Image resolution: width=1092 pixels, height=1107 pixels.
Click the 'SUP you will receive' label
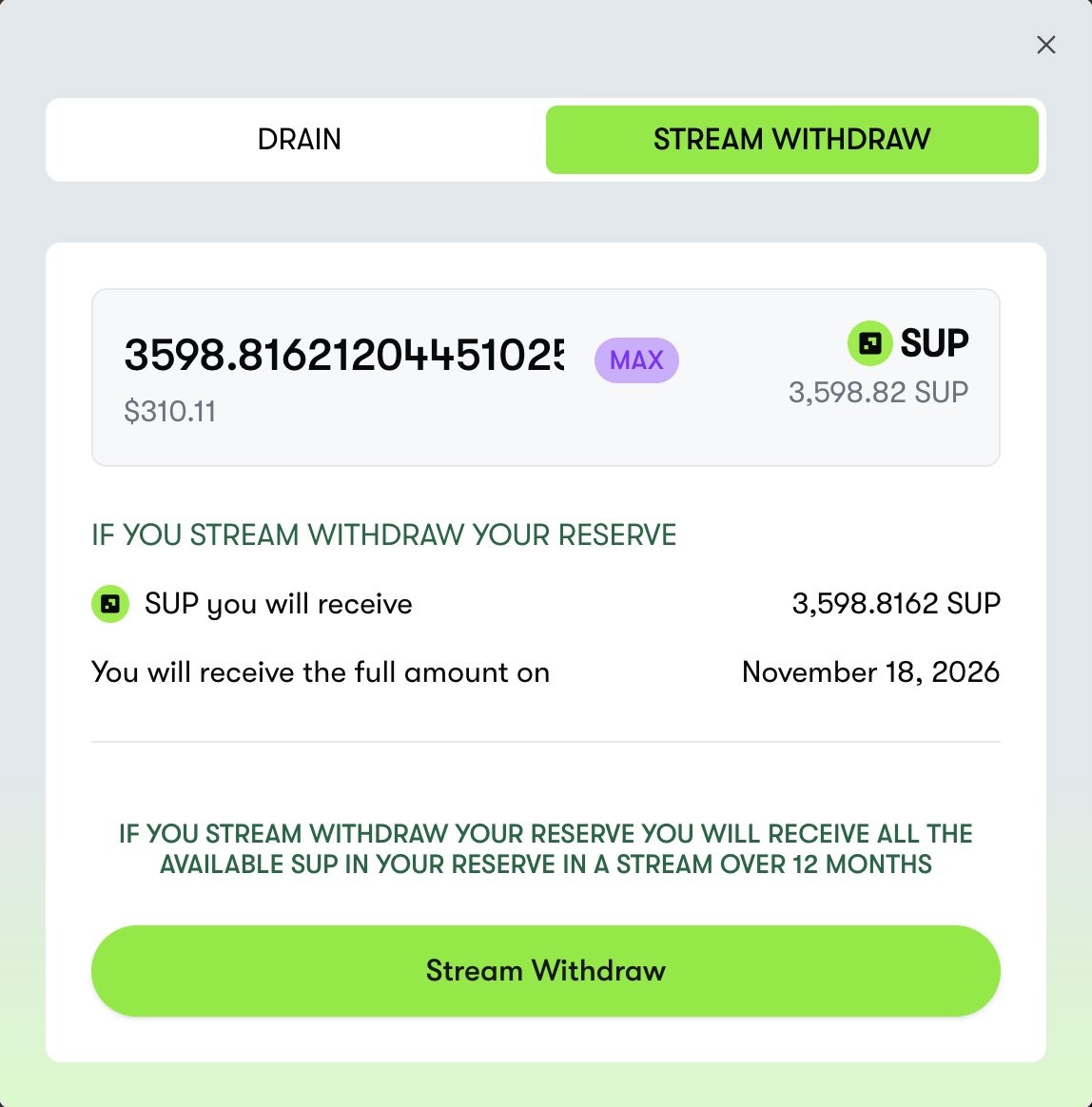click(279, 604)
